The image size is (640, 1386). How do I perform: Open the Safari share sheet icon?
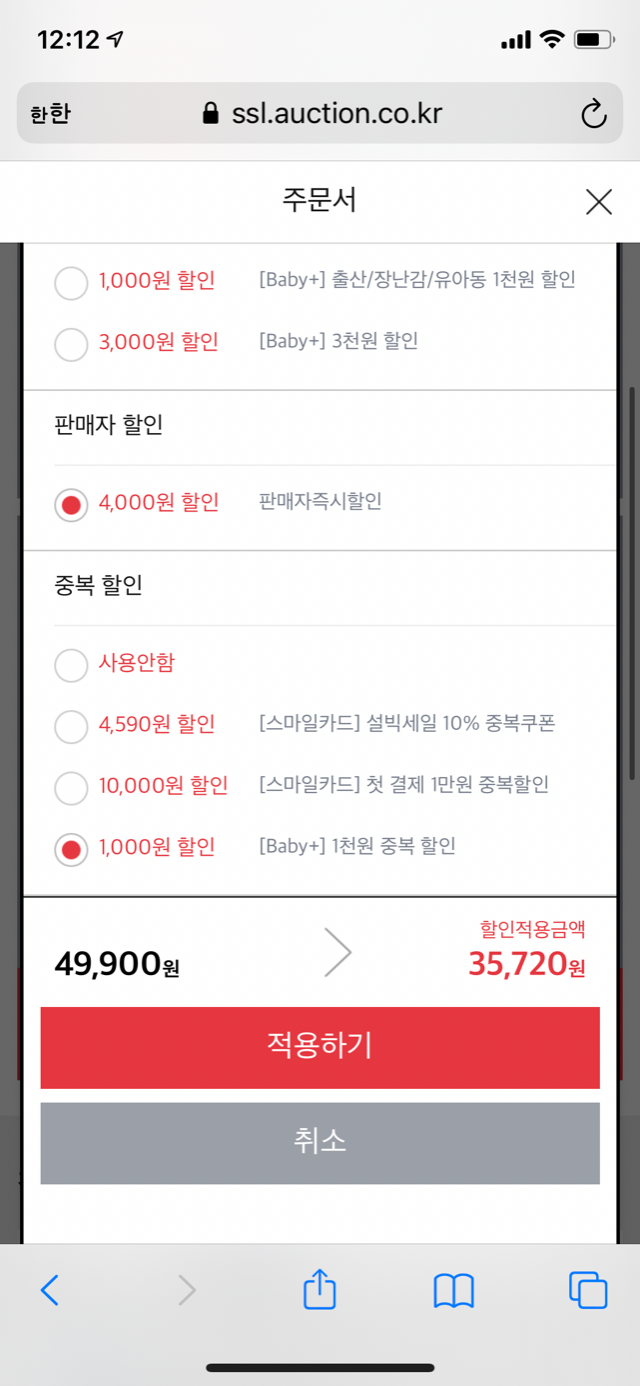[319, 1289]
